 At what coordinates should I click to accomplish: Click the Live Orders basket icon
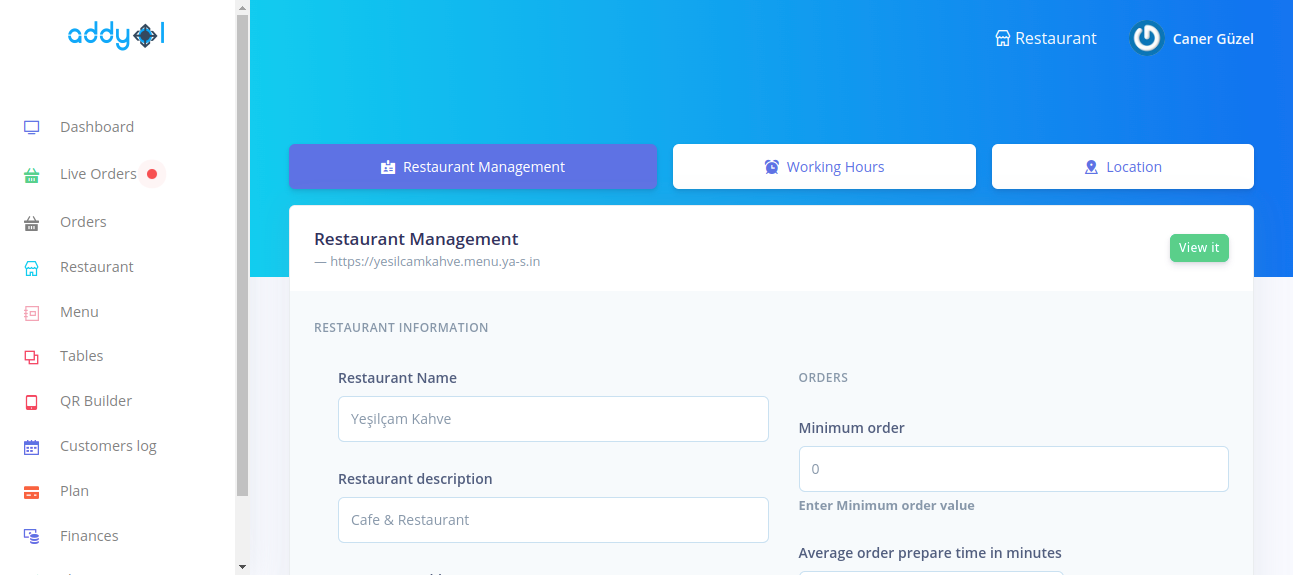click(31, 175)
